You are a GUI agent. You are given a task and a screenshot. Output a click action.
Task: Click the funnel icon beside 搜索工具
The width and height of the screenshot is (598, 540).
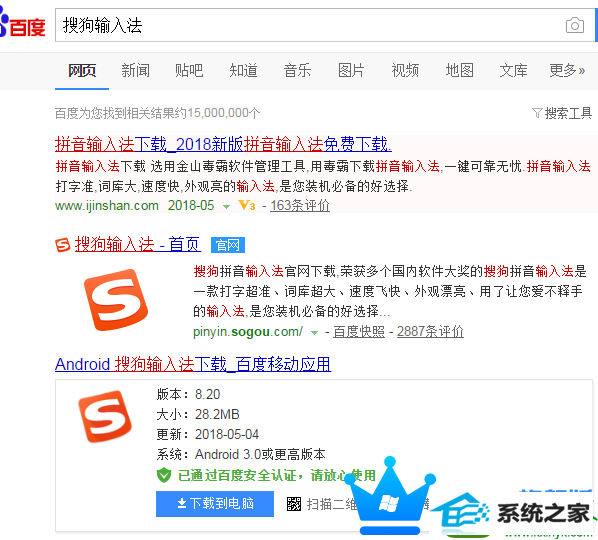point(537,113)
